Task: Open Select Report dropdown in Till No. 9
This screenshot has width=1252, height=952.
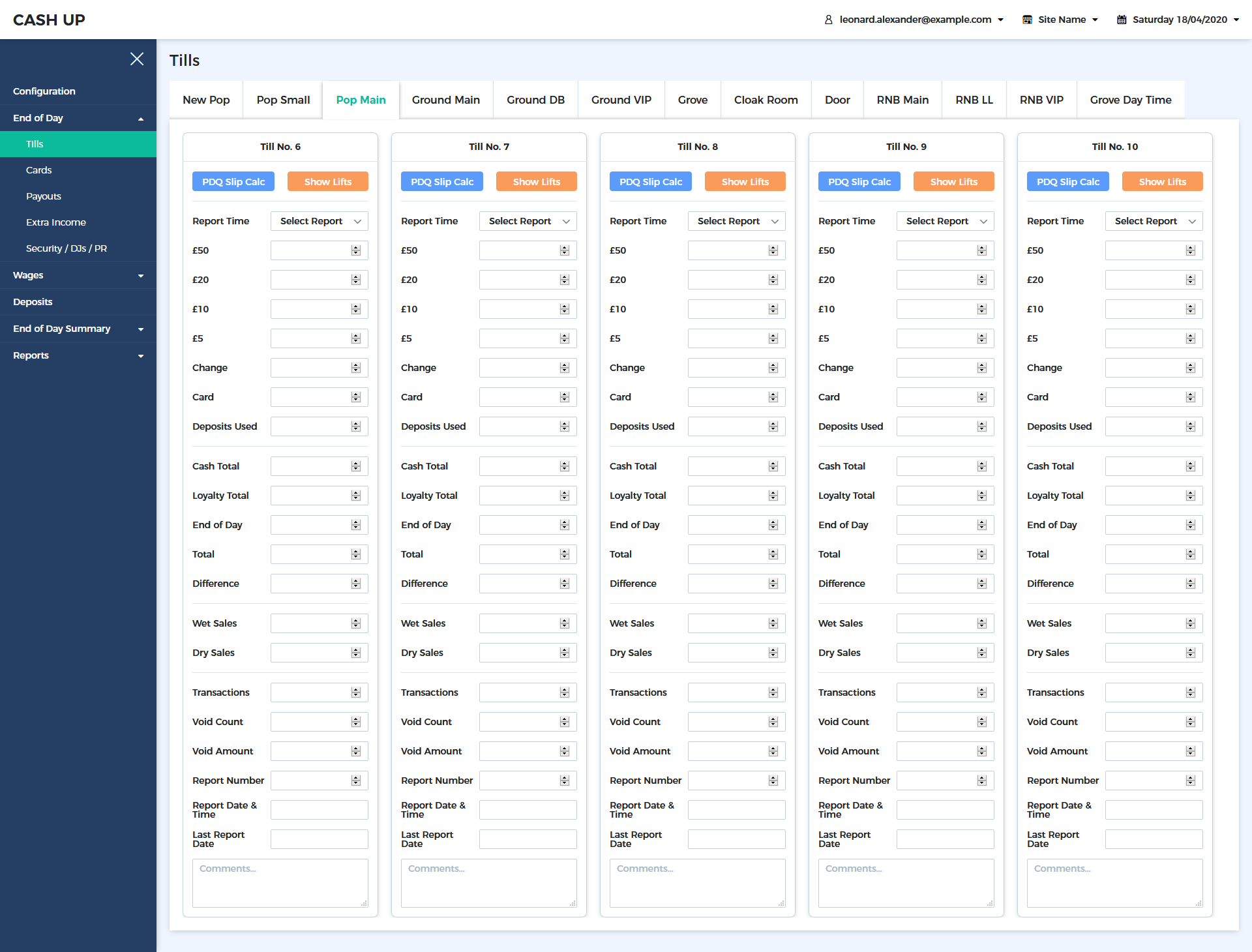Action: pos(945,221)
